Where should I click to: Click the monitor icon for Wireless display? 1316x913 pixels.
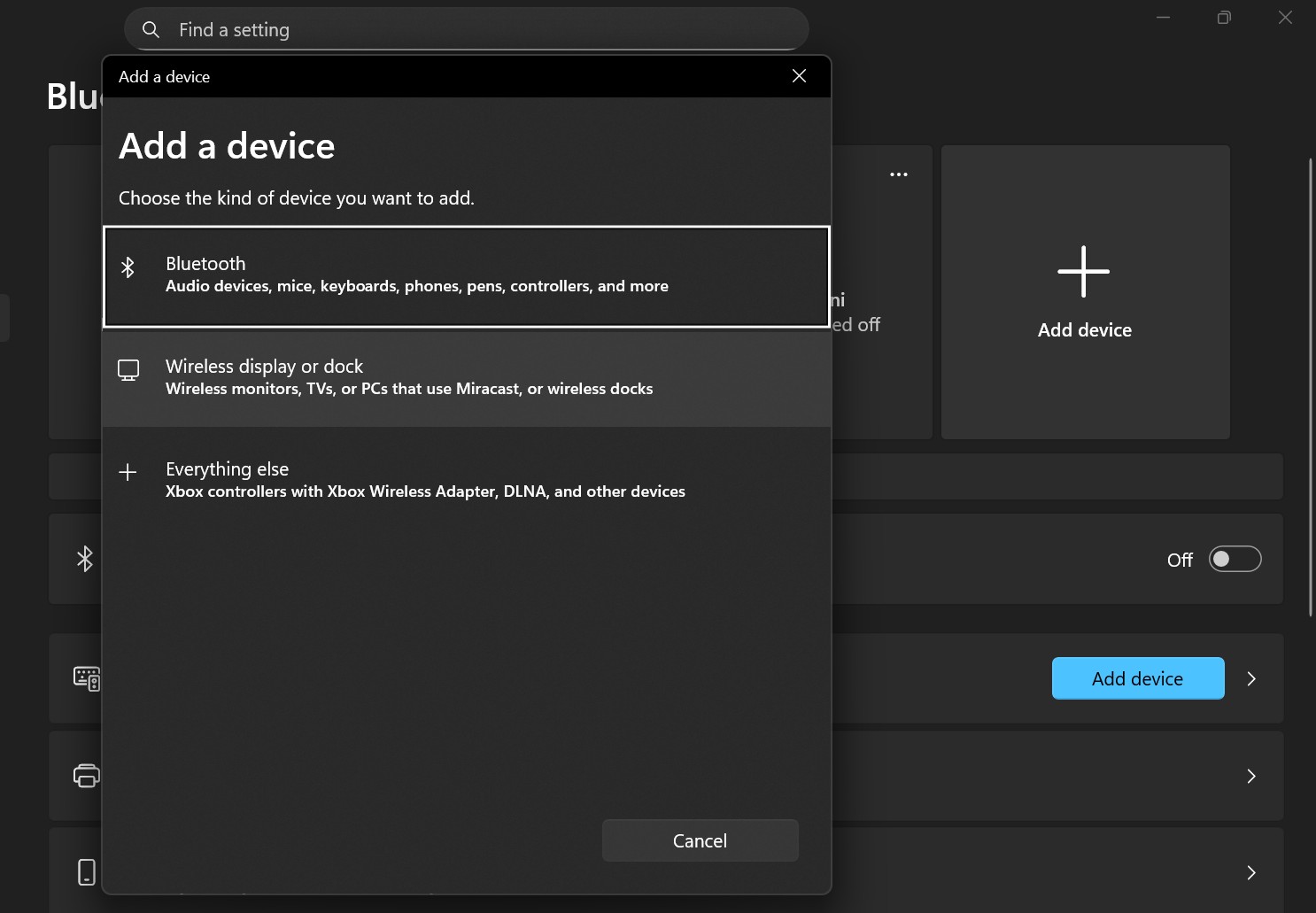point(128,370)
